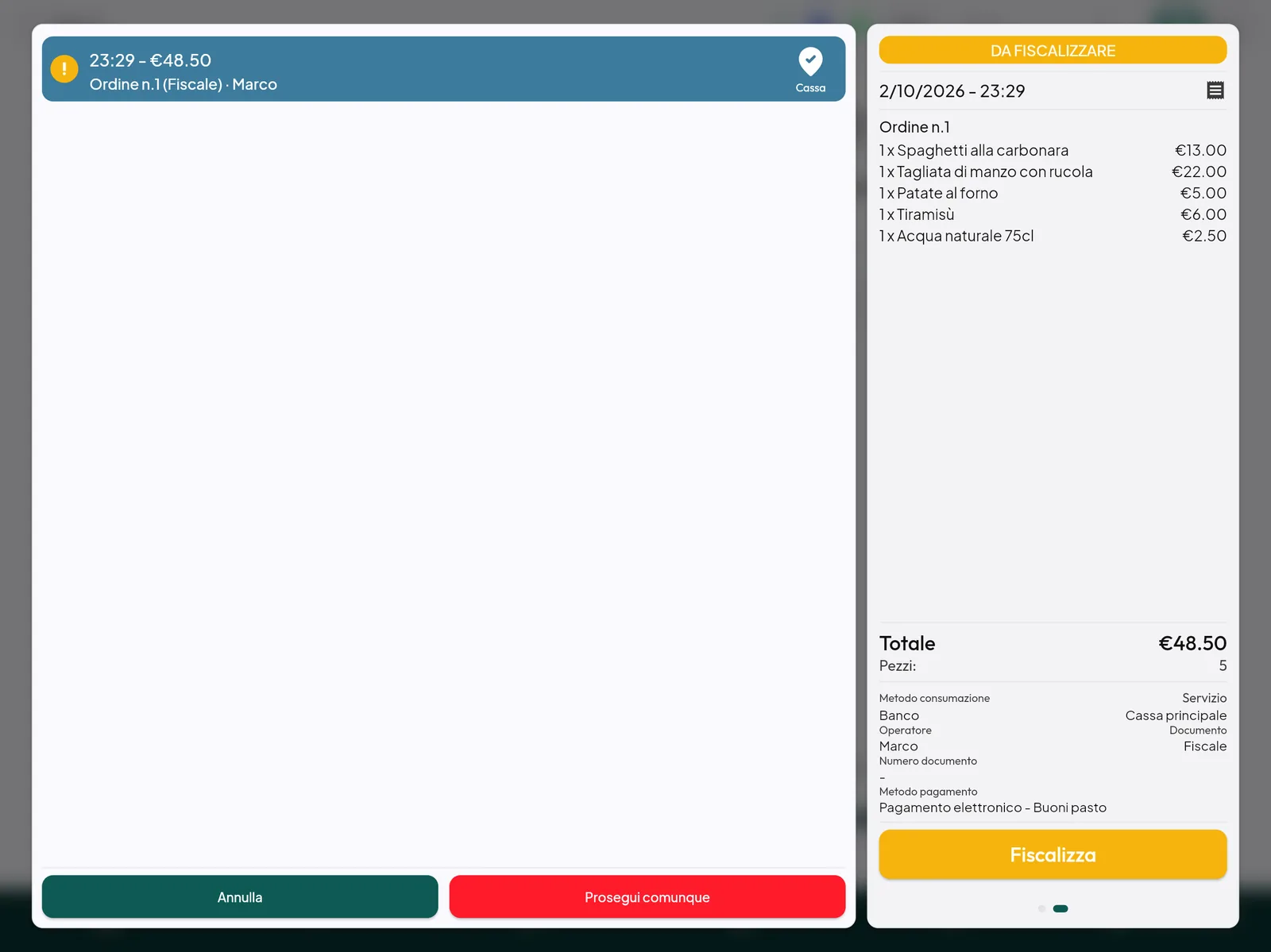The width and height of the screenshot is (1271, 952).
Task: Click 'Pagamento elettronico - Buoni pasto' text
Action: click(993, 807)
